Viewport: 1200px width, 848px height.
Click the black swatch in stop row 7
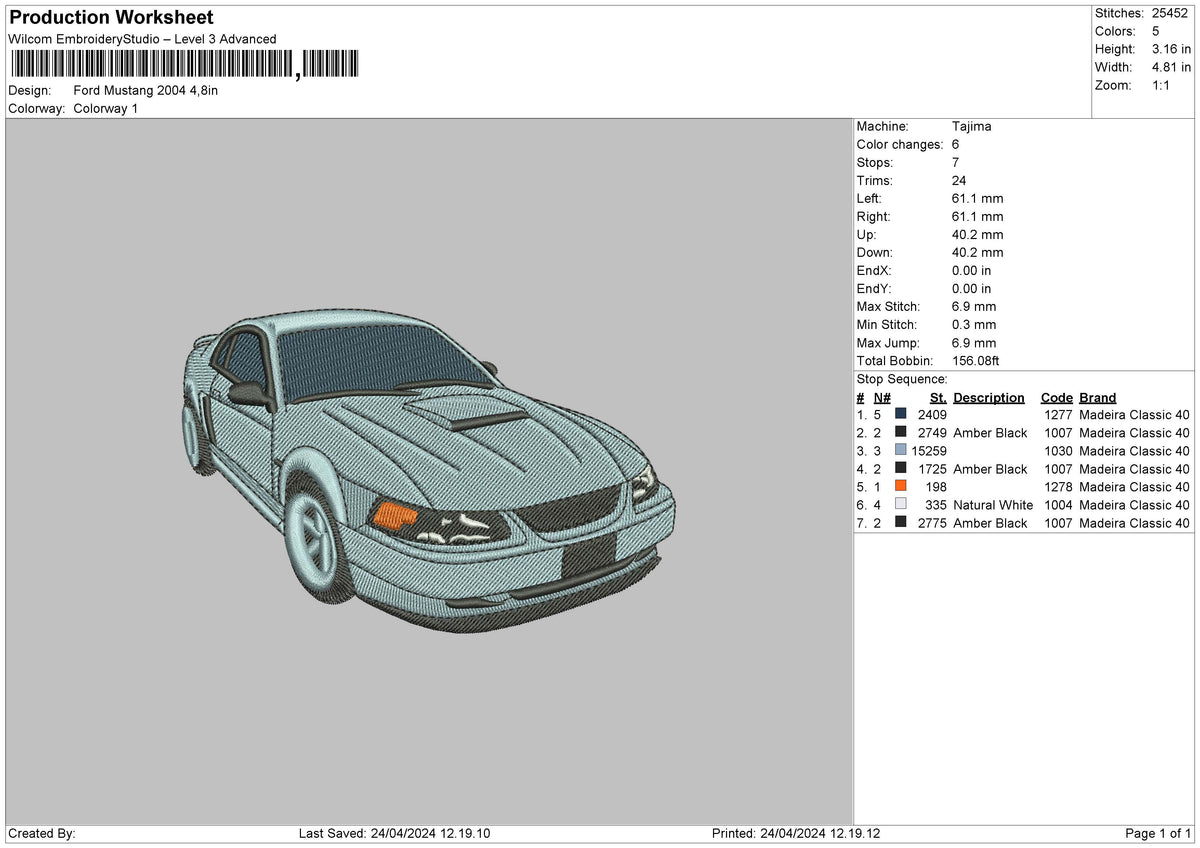pos(901,522)
